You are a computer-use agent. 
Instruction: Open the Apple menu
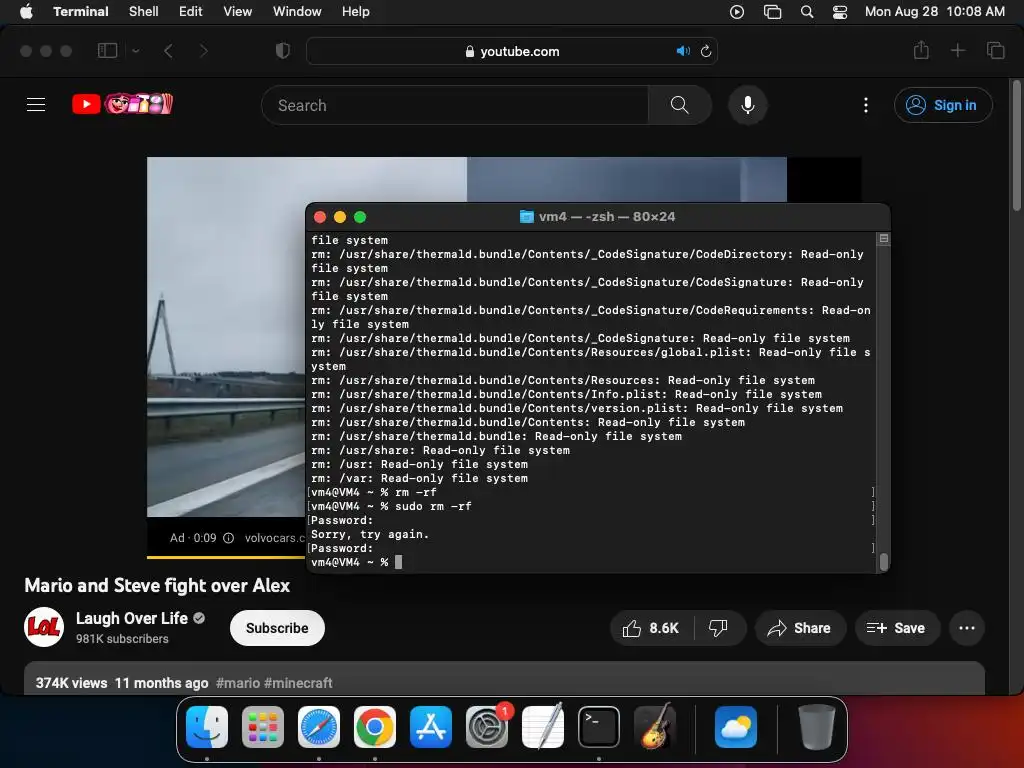(x=26, y=12)
